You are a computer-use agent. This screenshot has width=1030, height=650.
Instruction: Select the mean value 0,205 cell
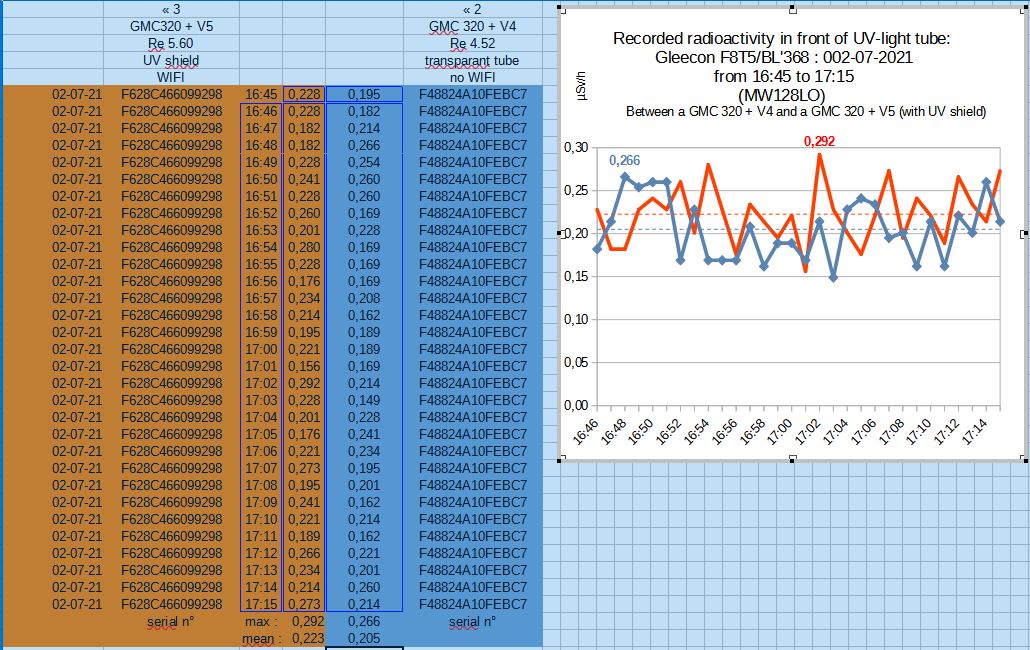click(364, 639)
